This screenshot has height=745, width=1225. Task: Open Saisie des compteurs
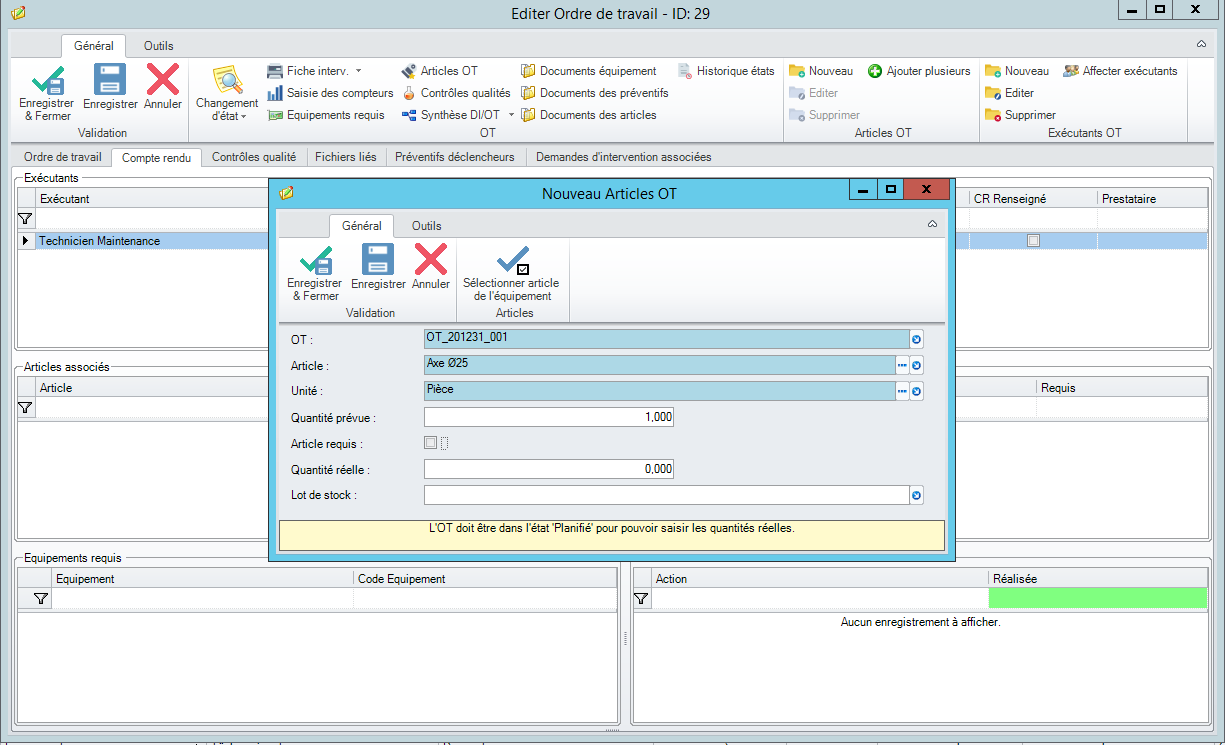pyautogui.click(x=330, y=93)
